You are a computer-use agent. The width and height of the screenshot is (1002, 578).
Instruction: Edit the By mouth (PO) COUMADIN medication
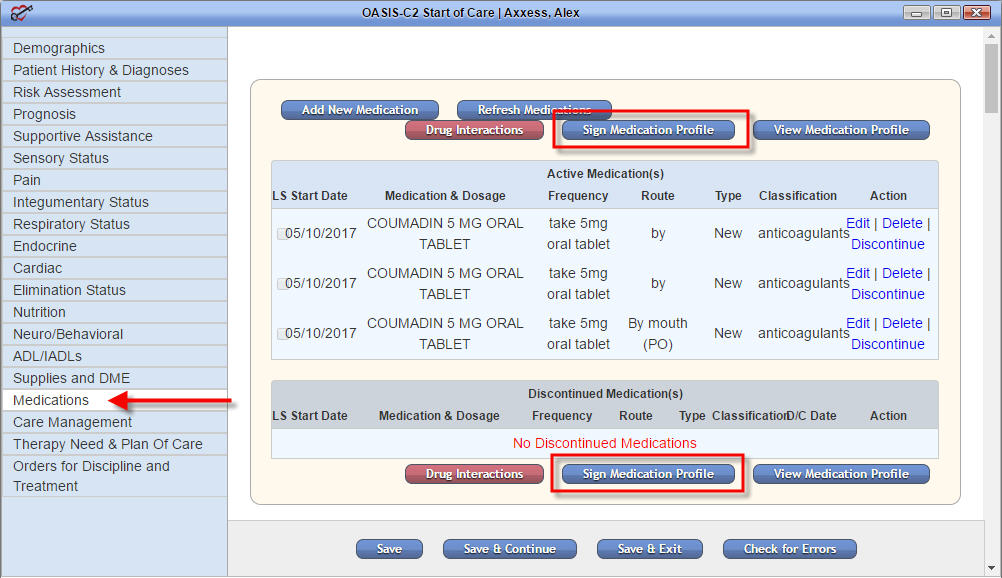click(857, 323)
